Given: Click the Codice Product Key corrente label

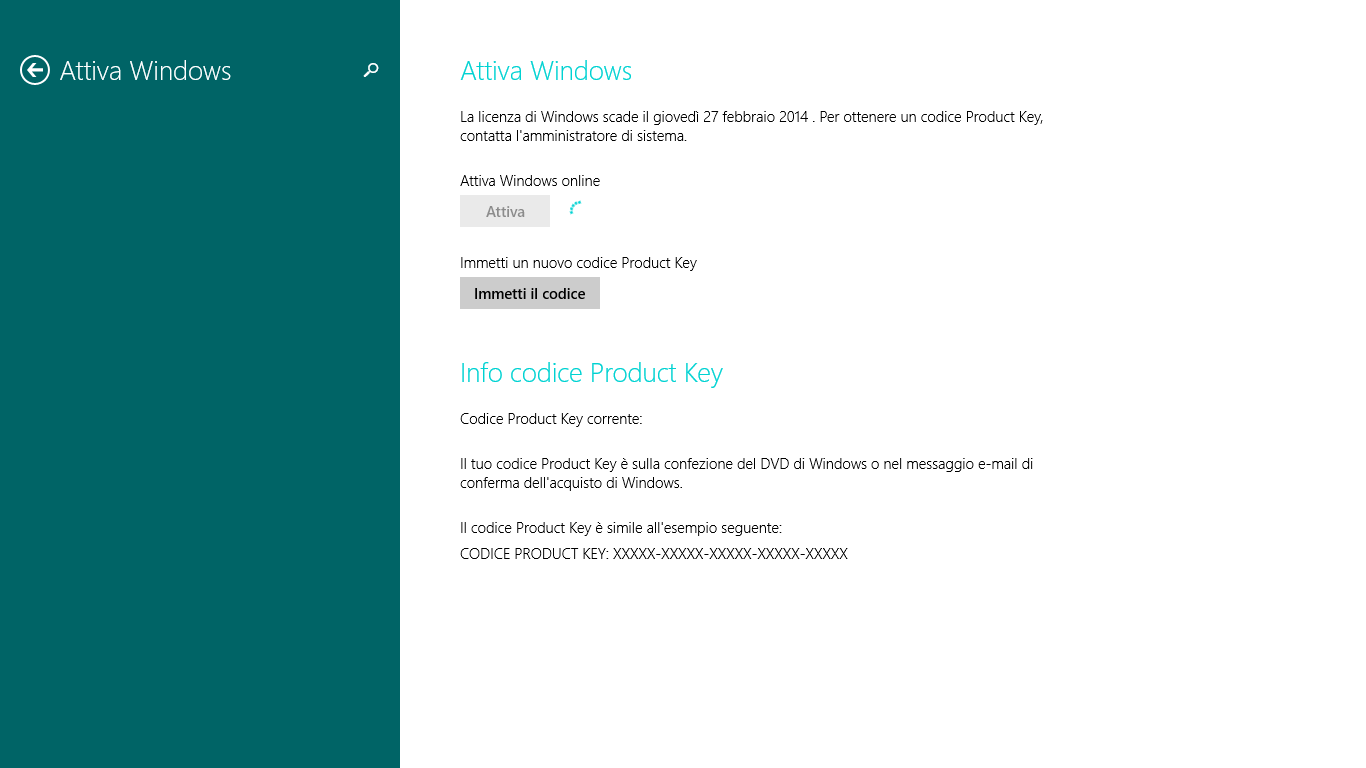Looking at the screenshot, I should pyautogui.click(x=550, y=419).
